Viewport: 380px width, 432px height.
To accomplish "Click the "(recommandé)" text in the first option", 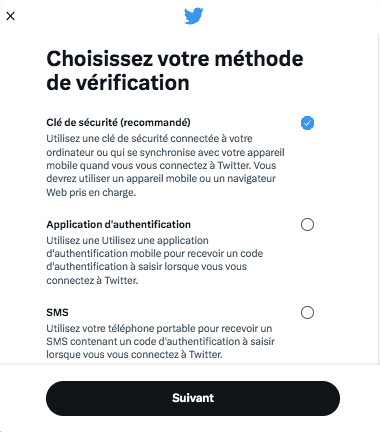I will point(155,122).
